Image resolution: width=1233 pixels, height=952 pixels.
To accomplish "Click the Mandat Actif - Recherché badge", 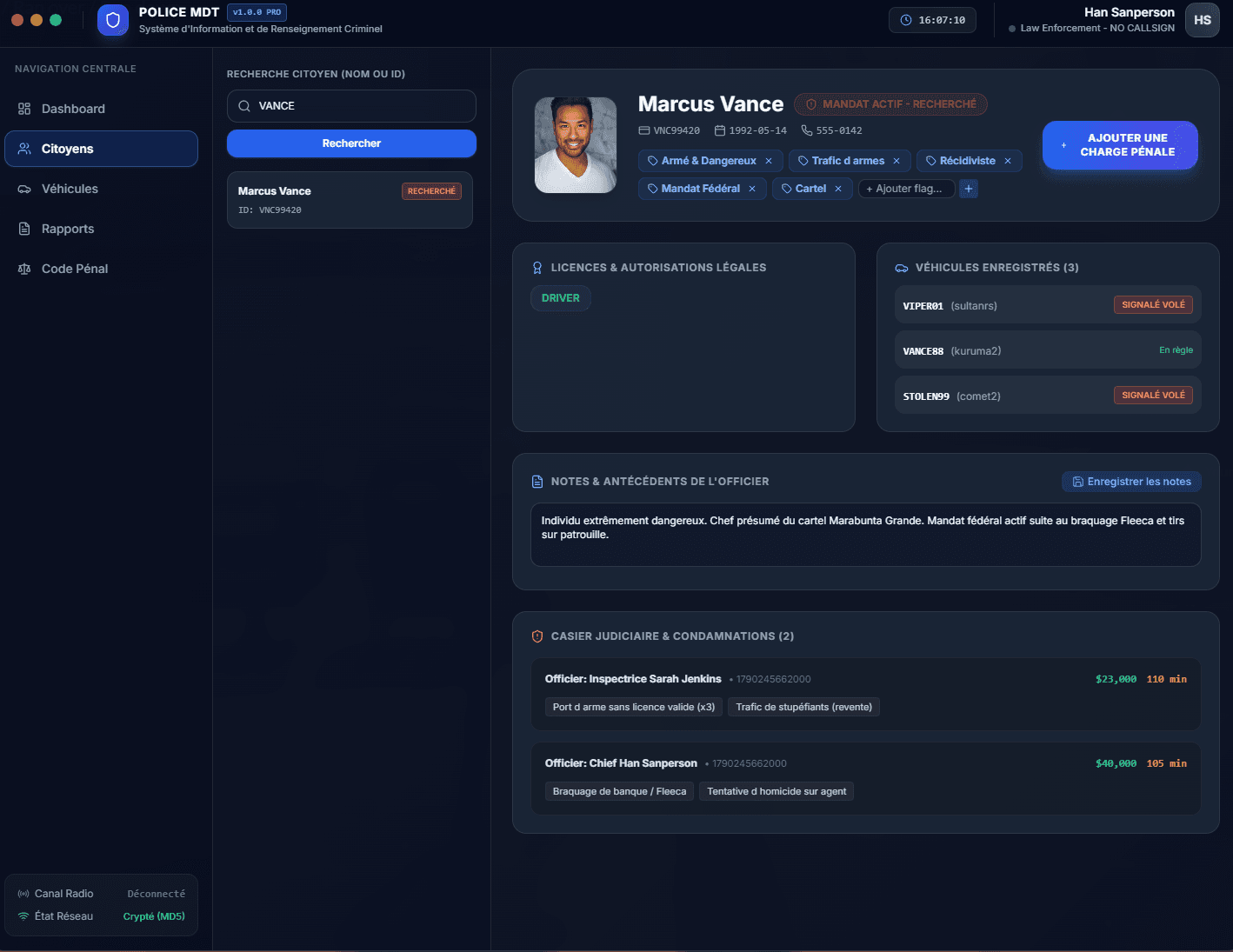I will tap(890, 104).
